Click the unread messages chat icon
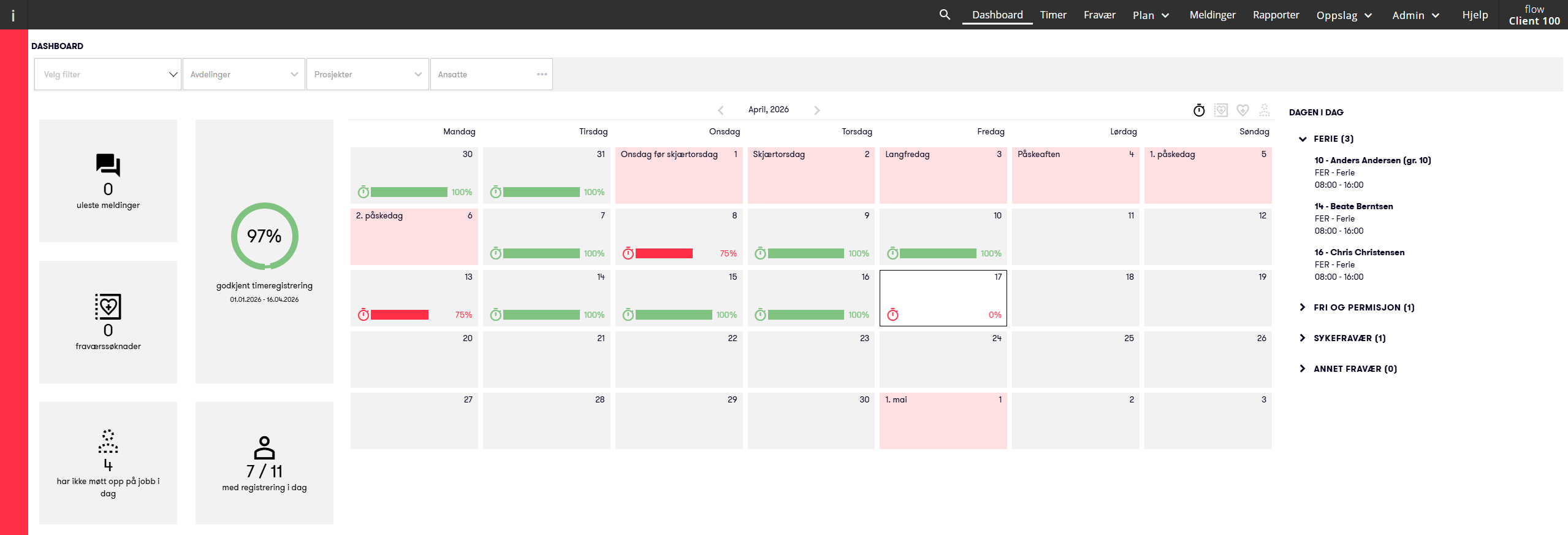The width and height of the screenshot is (1568, 535). [x=108, y=165]
